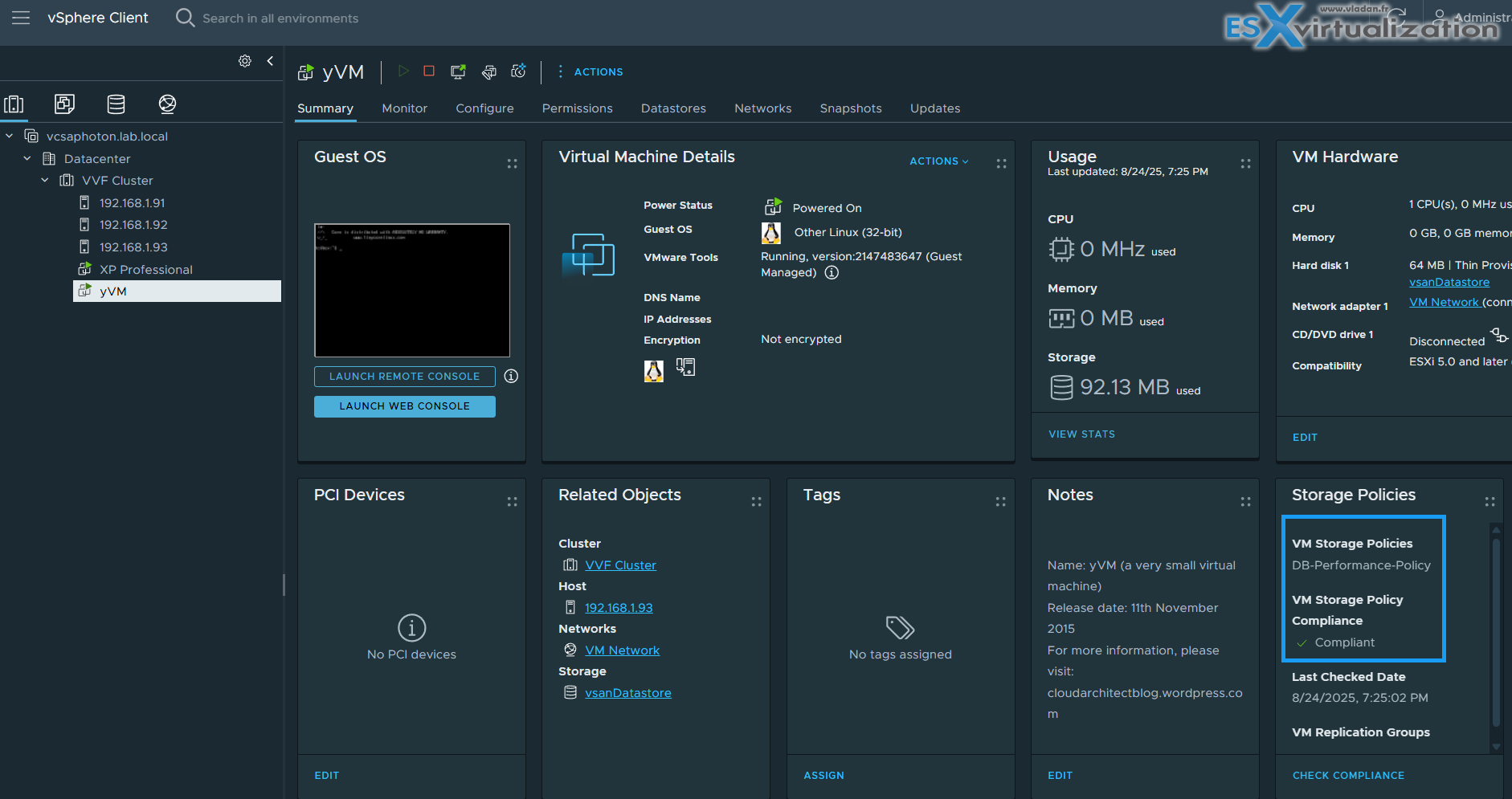Open the sidebar settings gear
The width and height of the screenshot is (1512, 799).
tap(245, 61)
